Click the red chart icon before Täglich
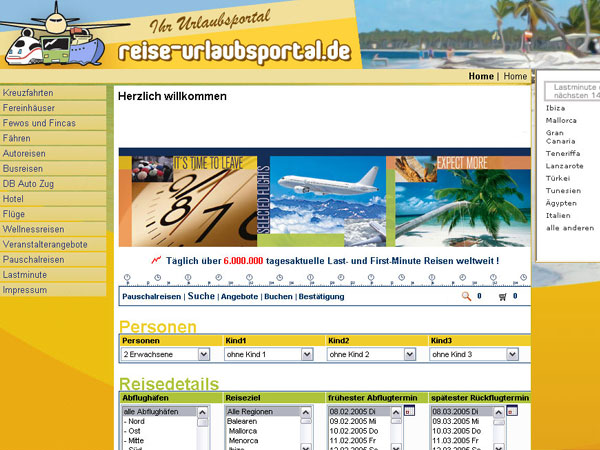 (156, 260)
